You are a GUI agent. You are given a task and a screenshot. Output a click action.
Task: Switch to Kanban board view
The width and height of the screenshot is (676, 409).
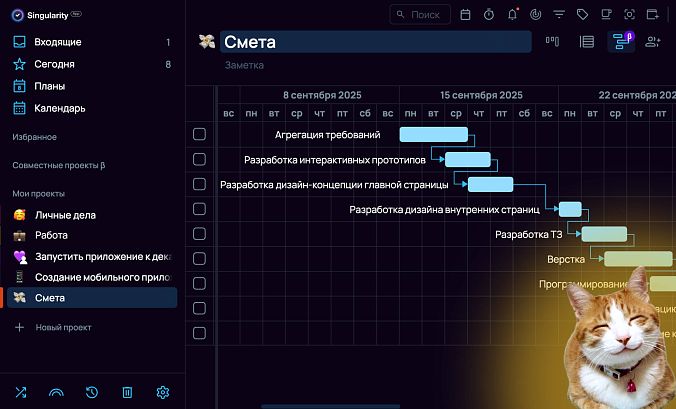coord(552,42)
